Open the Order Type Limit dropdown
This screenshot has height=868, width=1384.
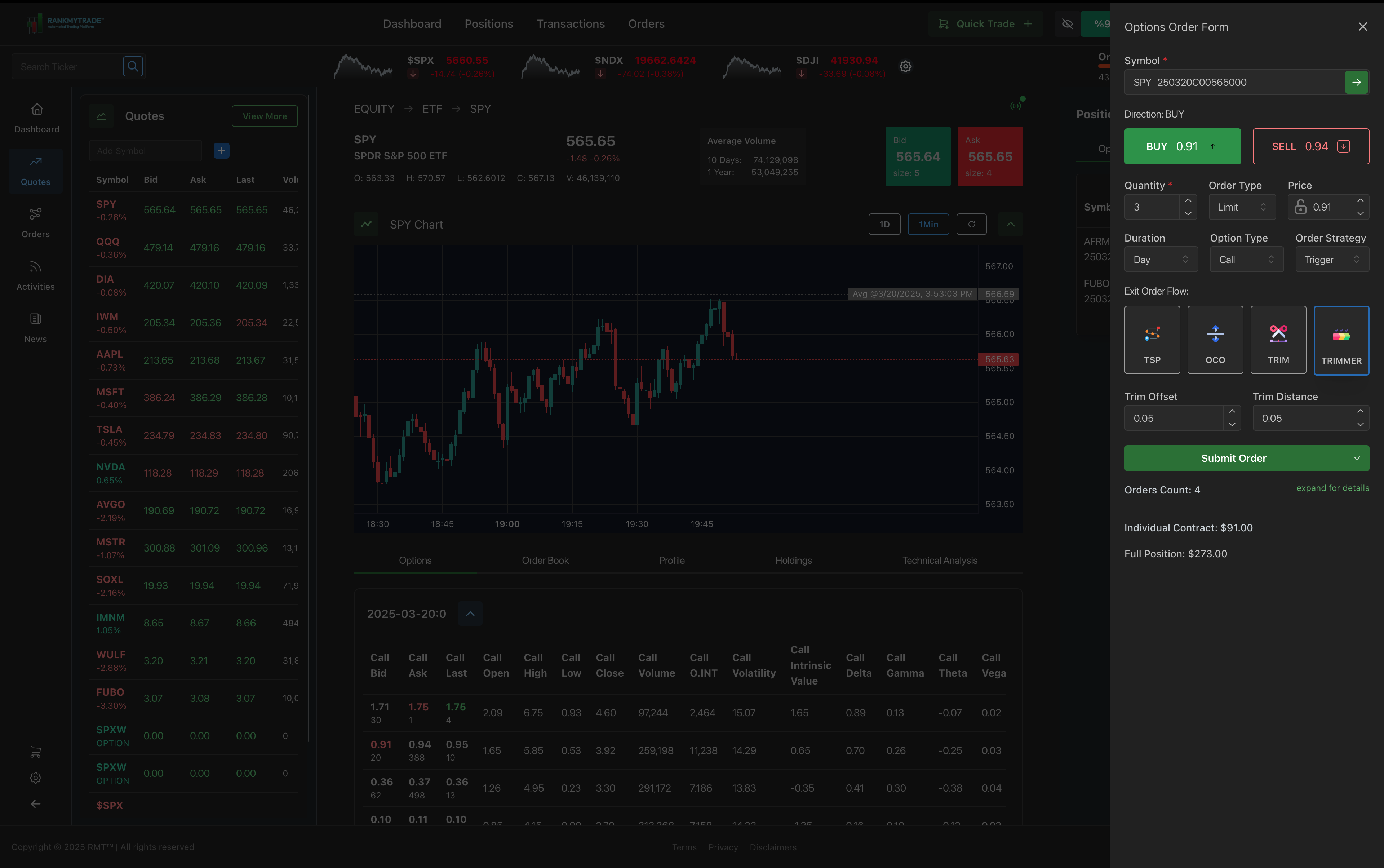1242,207
